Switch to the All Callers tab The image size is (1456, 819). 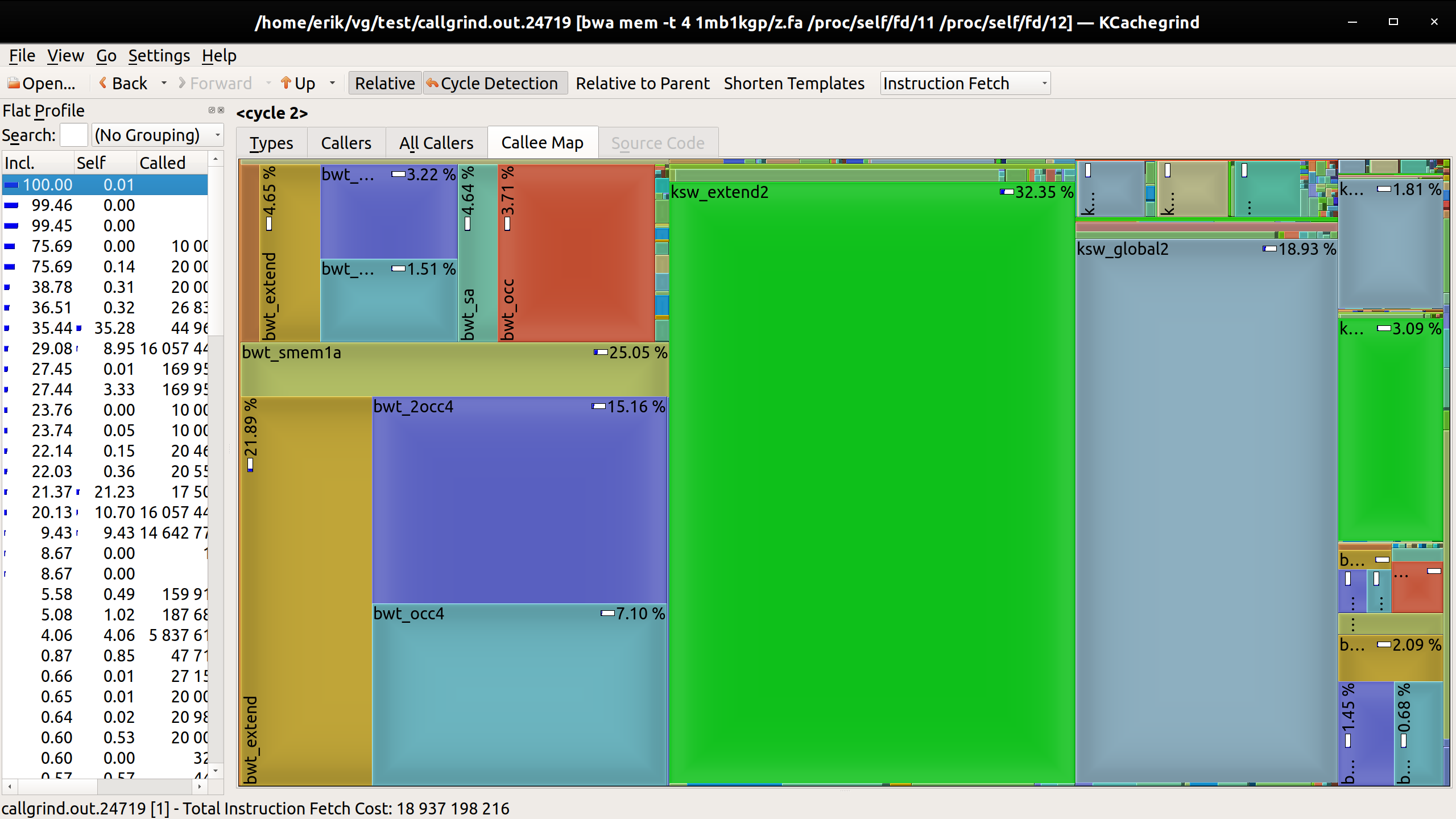click(435, 142)
